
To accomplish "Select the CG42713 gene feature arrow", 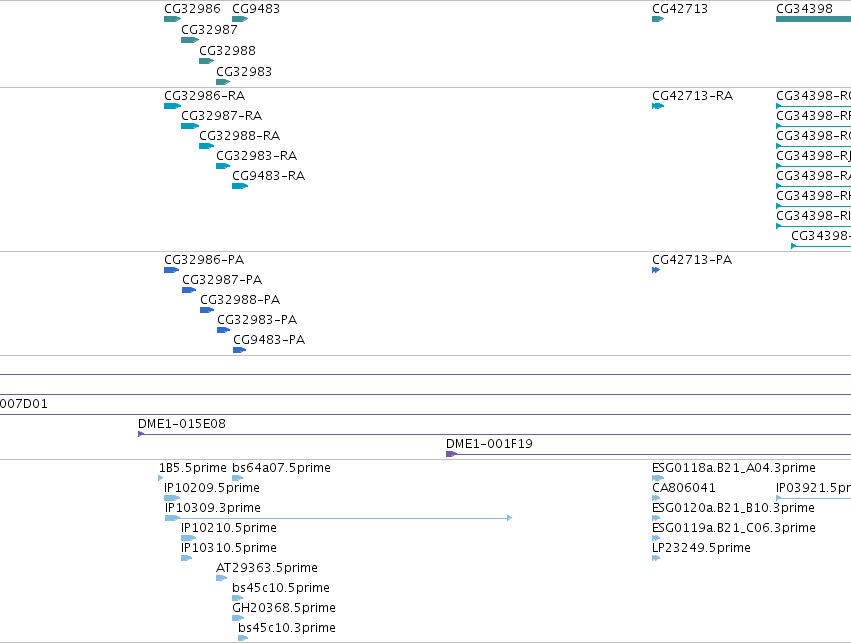I will [x=658, y=19].
